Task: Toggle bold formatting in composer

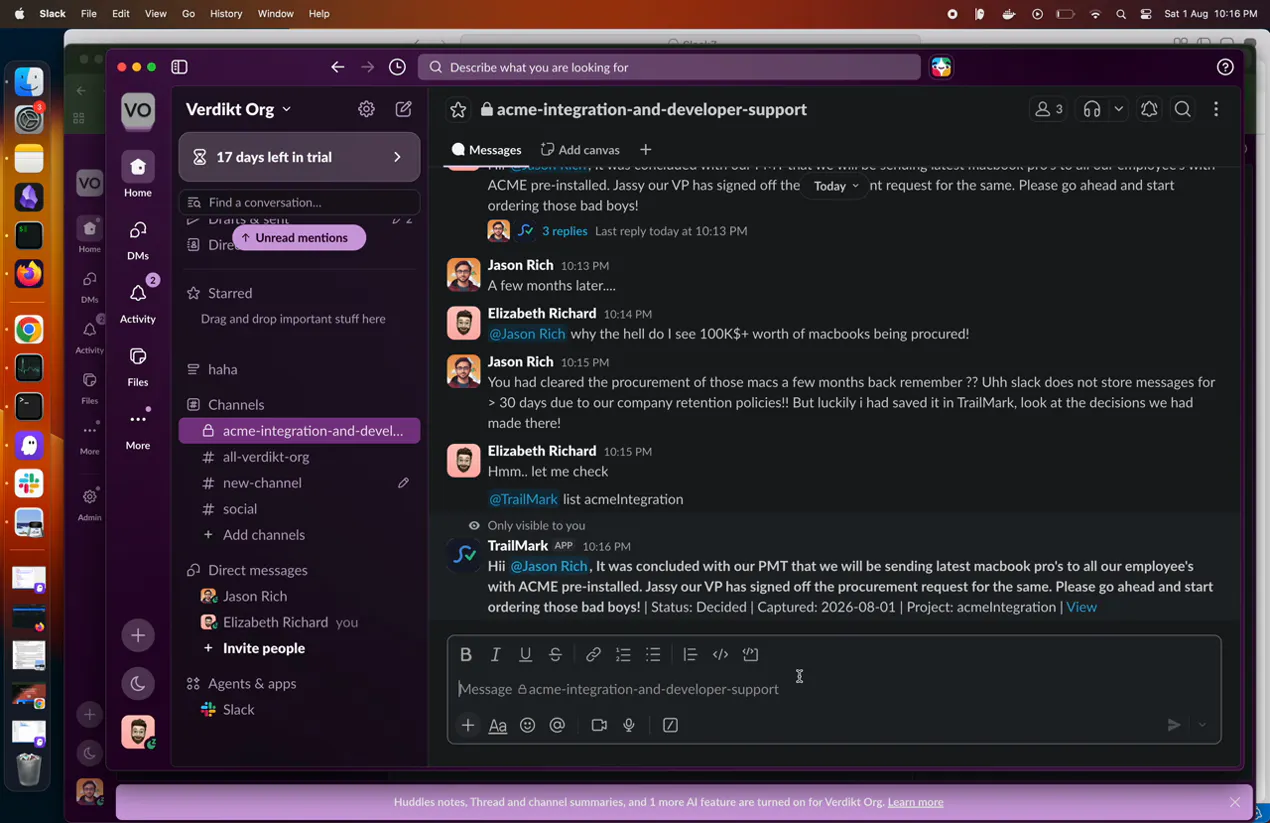Action: point(466,655)
